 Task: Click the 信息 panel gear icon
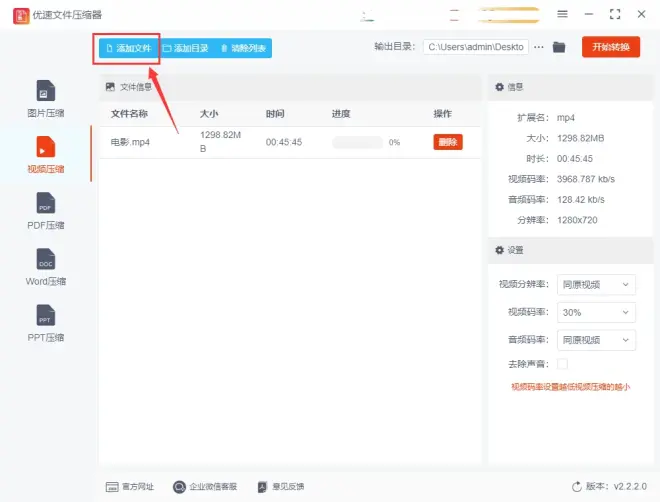click(499, 87)
